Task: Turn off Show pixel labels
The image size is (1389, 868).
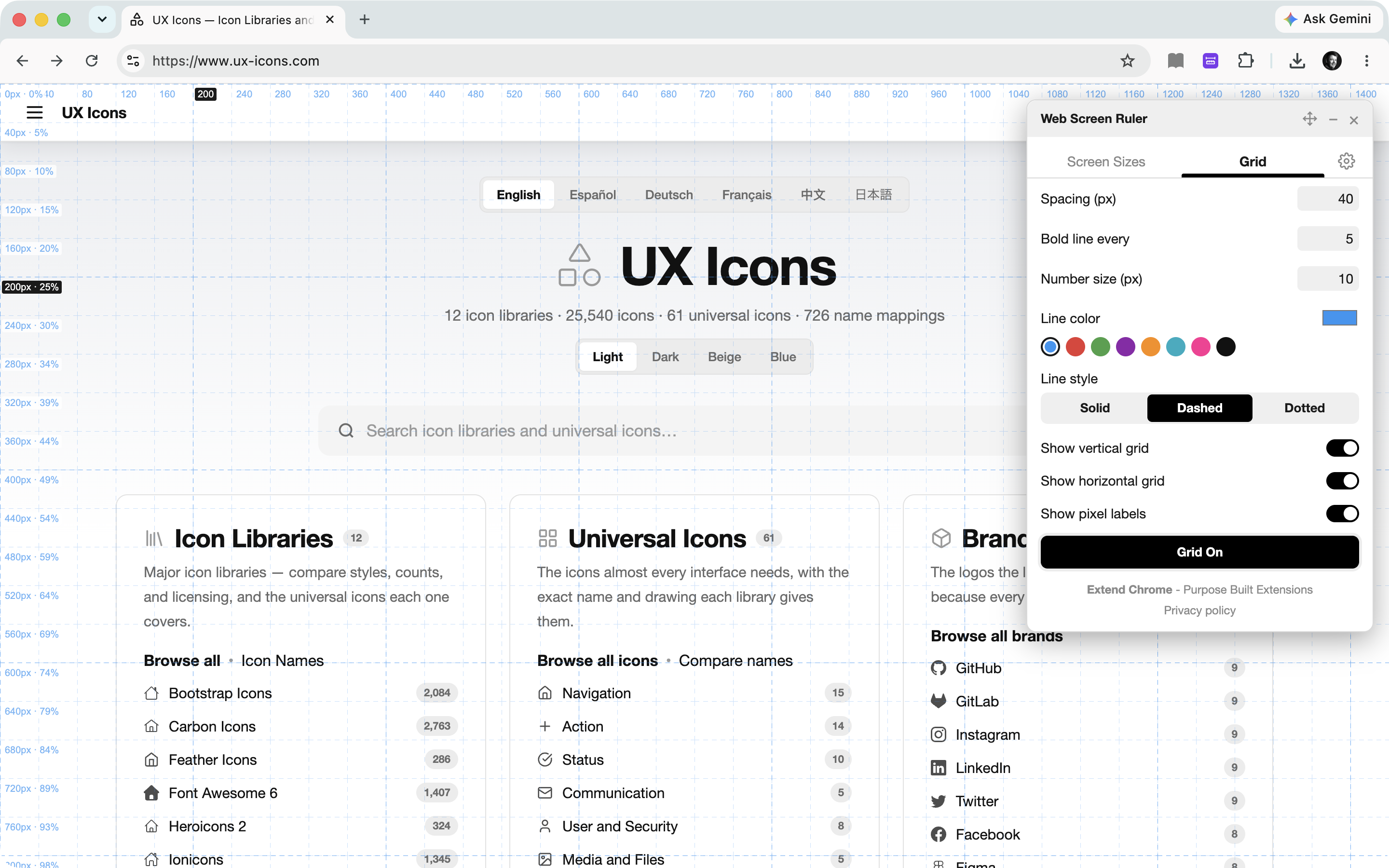Action: pos(1342,513)
